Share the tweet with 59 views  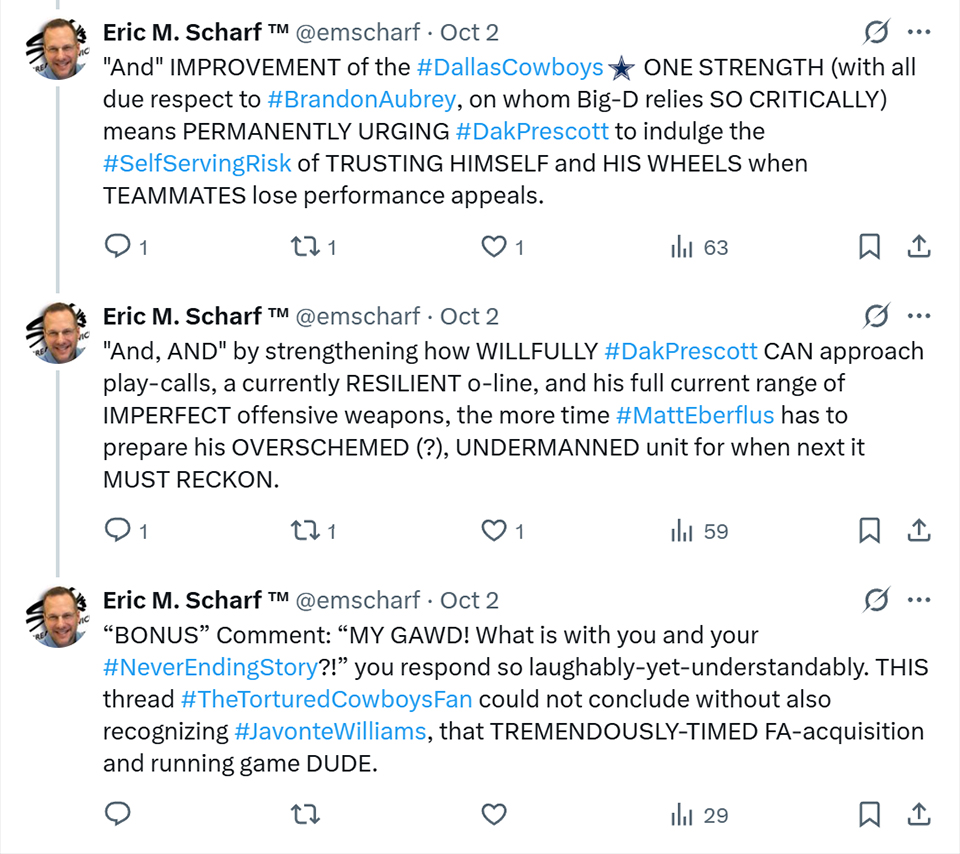(x=919, y=531)
